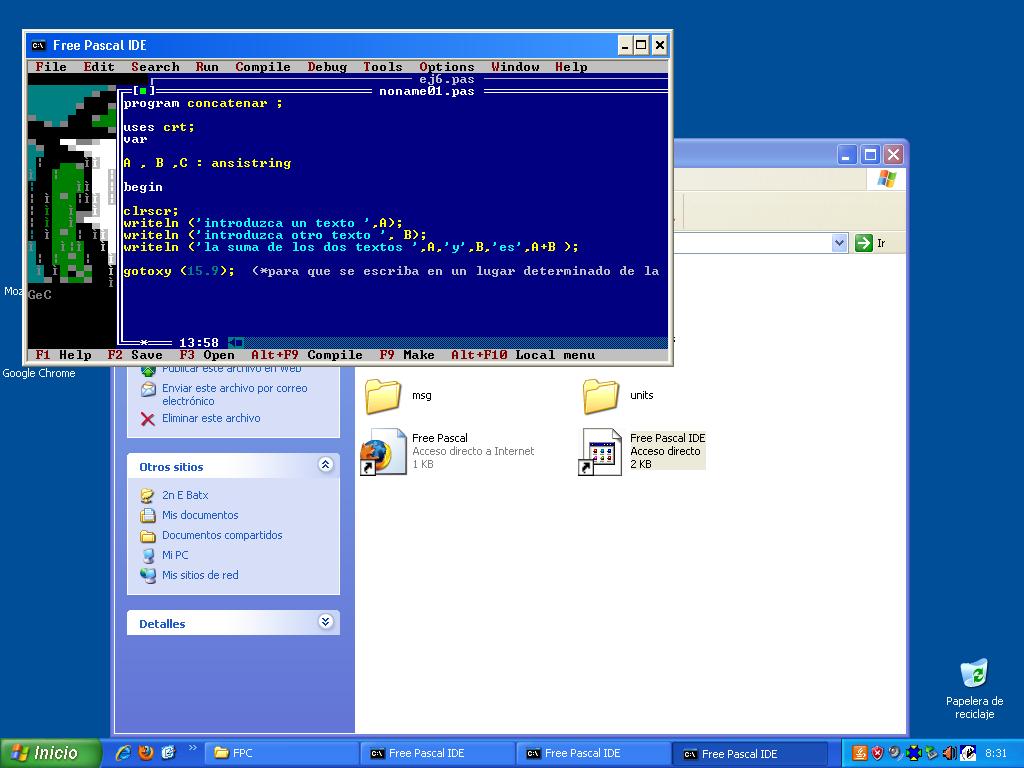Click the third Quick Launch icon
This screenshot has width=1024, height=768.
pos(168,753)
